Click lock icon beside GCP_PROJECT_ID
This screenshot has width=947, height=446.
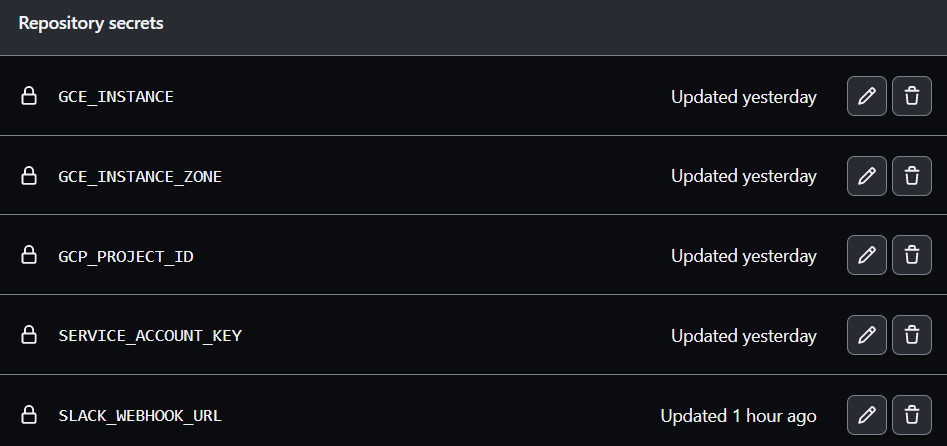(30, 256)
